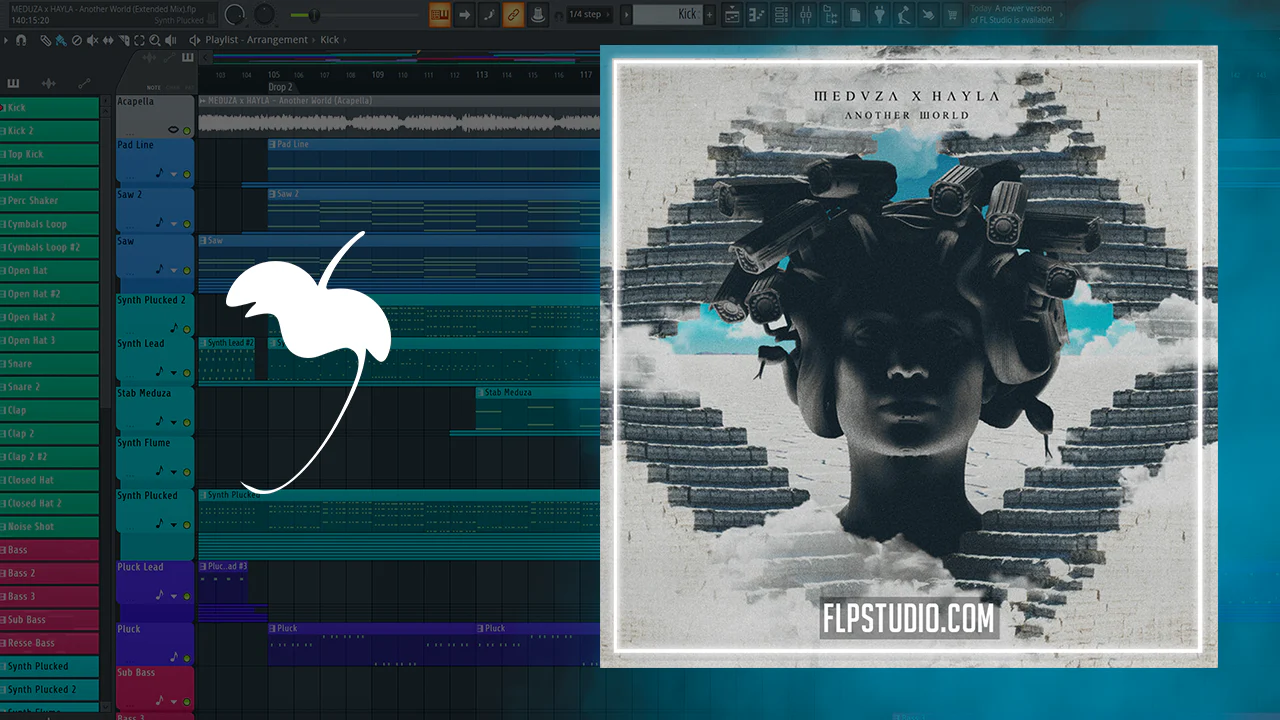
Task: Mute the Pluck track
Action: coord(187,658)
